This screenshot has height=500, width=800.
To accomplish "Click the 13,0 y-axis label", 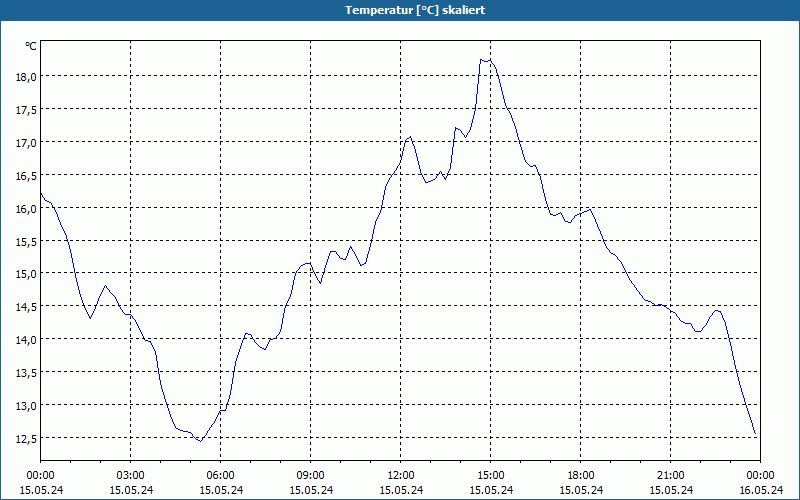I will [x=27, y=405].
